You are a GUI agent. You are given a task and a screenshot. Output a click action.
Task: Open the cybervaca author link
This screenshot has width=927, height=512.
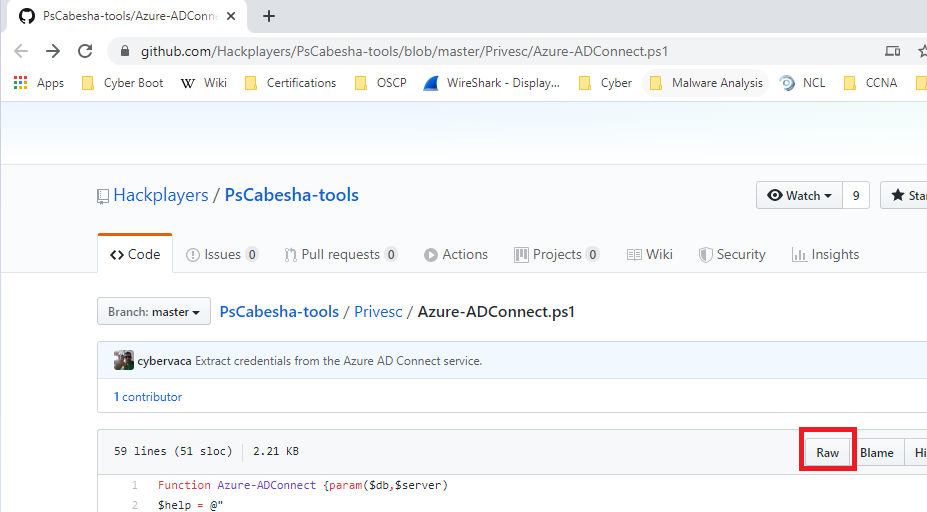click(164, 361)
